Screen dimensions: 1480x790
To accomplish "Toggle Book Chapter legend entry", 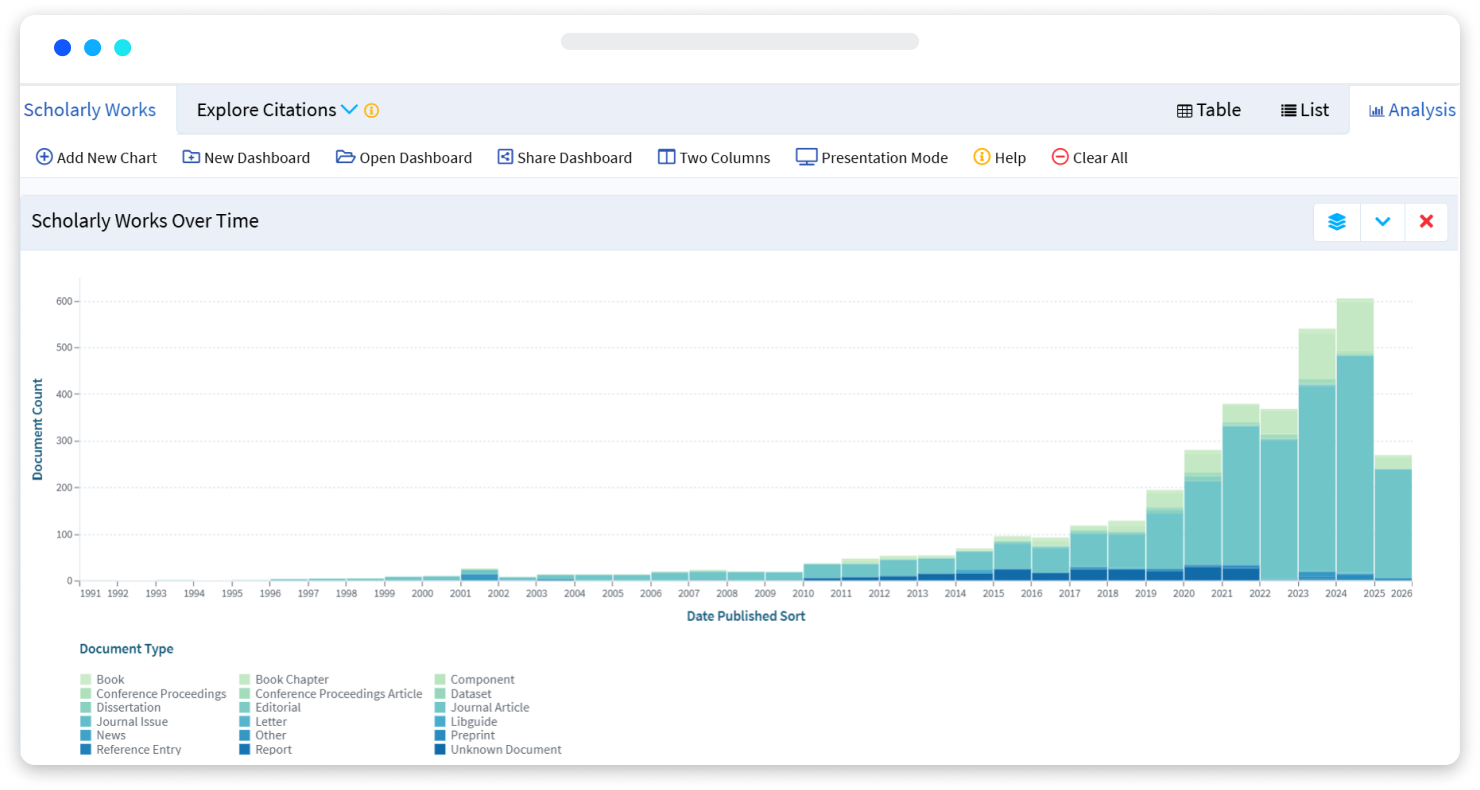I will coord(291,679).
